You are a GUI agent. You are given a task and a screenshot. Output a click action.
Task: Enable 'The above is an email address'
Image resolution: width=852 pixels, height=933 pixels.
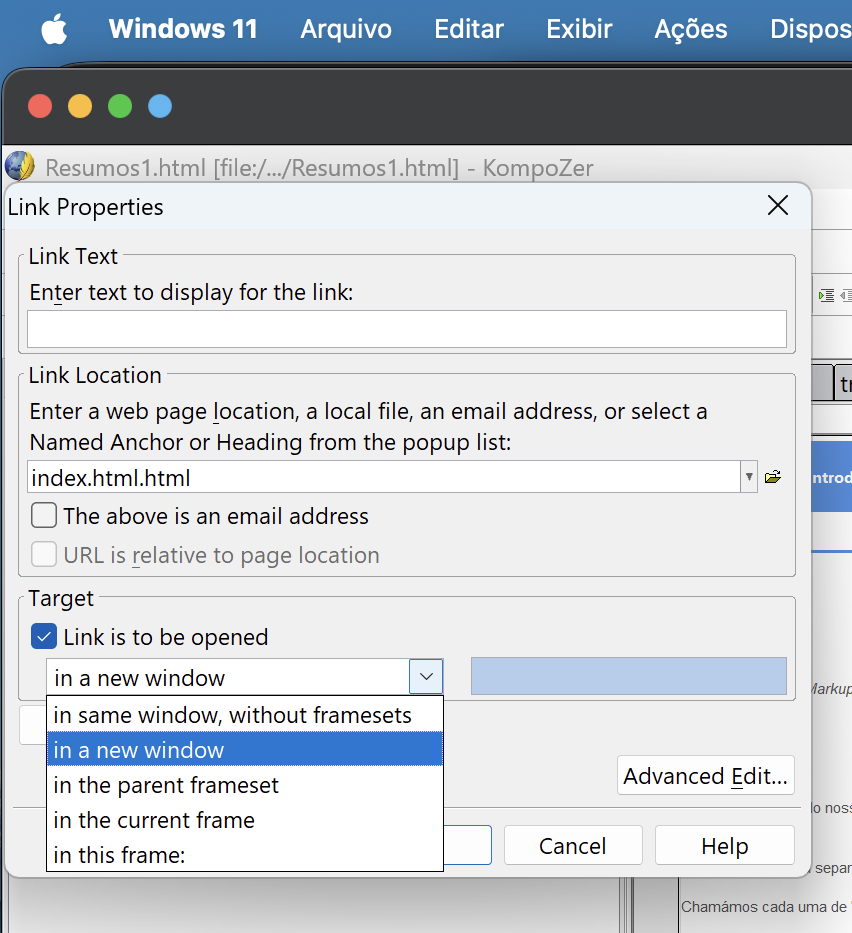44,516
